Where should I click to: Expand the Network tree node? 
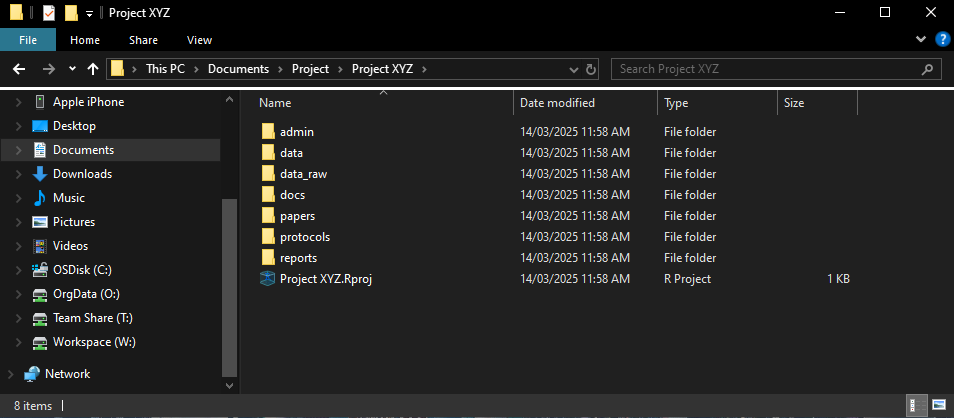point(10,374)
